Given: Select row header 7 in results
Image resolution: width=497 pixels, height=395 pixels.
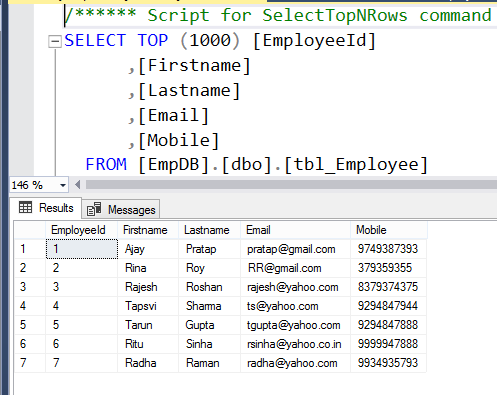Looking at the screenshot, I should tap(30, 363).
